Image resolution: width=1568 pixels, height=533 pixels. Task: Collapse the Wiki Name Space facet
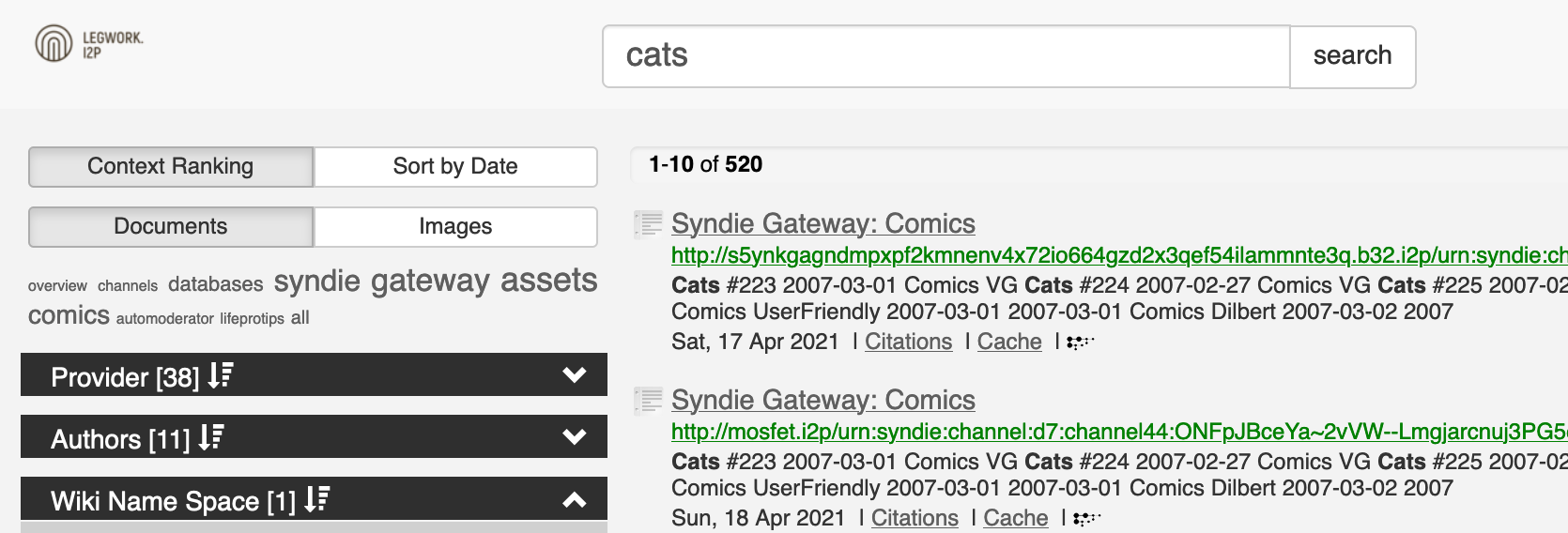pos(574,500)
